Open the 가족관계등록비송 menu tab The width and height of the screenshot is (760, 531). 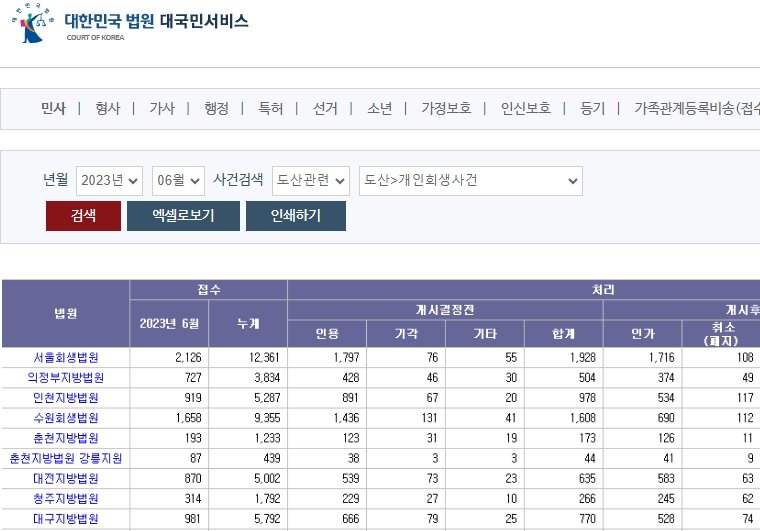[697, 108]
